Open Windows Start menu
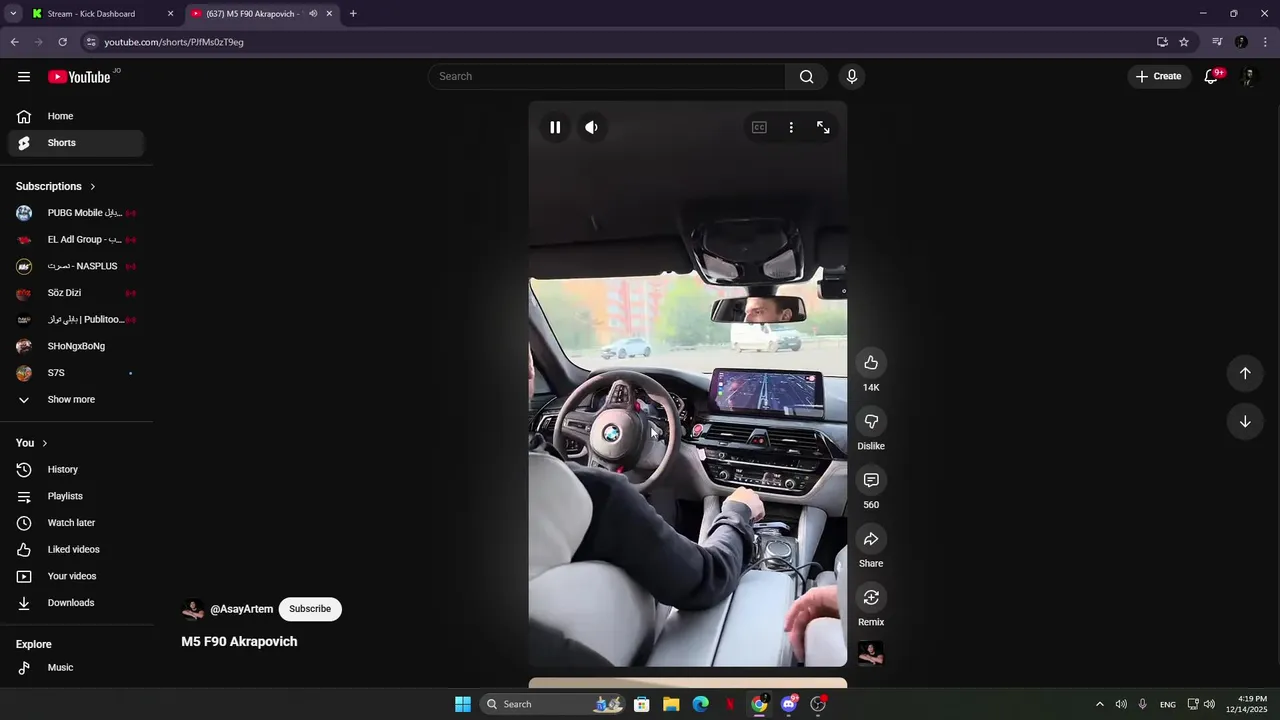 click(463, 704)
